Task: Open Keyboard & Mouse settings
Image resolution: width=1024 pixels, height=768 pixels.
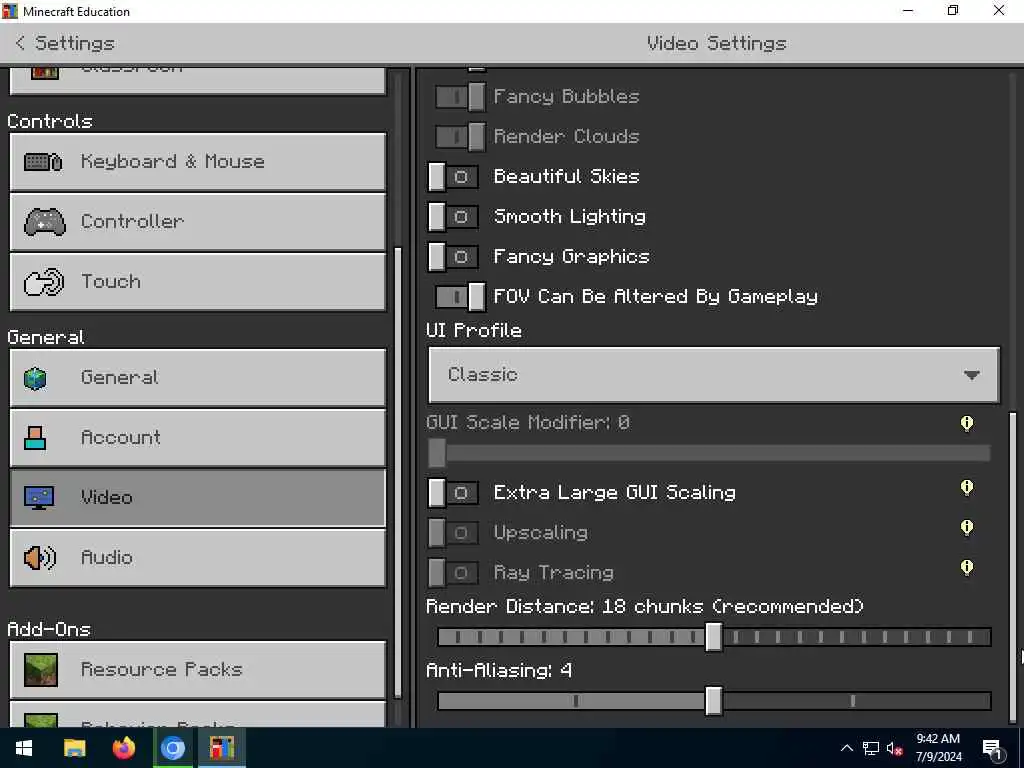Action: [197, 162]
